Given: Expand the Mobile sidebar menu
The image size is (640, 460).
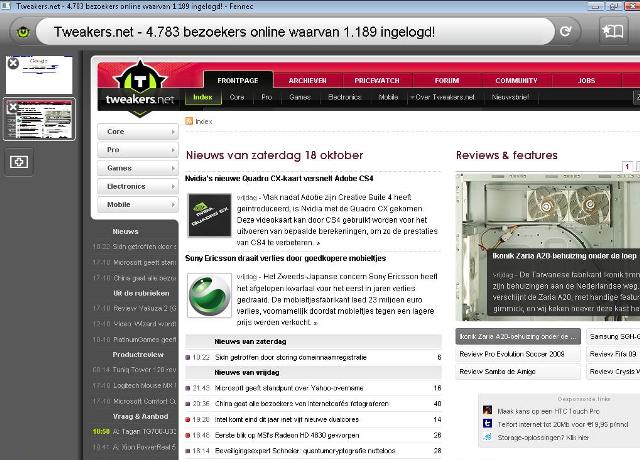Looking at the screenshot, I should pyautogui.click(x=138, y=204).
